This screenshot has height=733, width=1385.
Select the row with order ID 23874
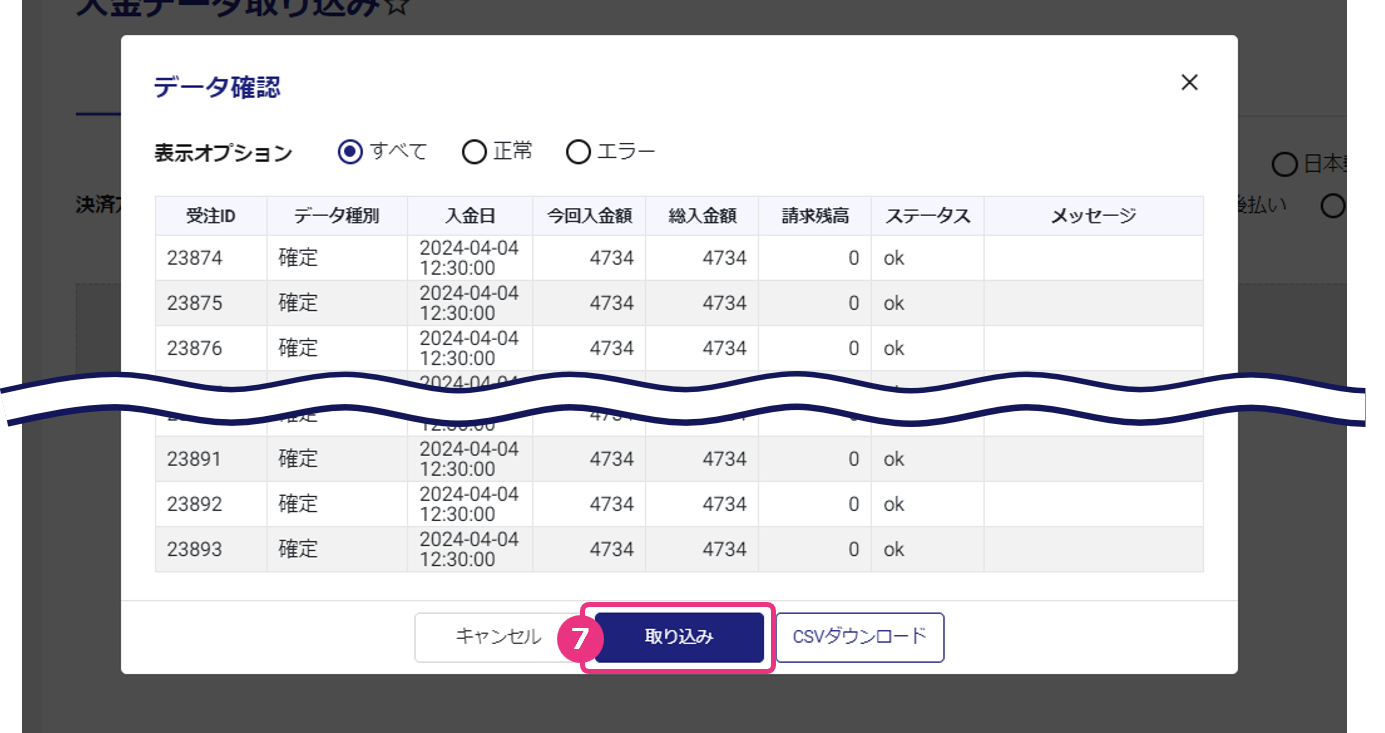click(x=195, y=258)
